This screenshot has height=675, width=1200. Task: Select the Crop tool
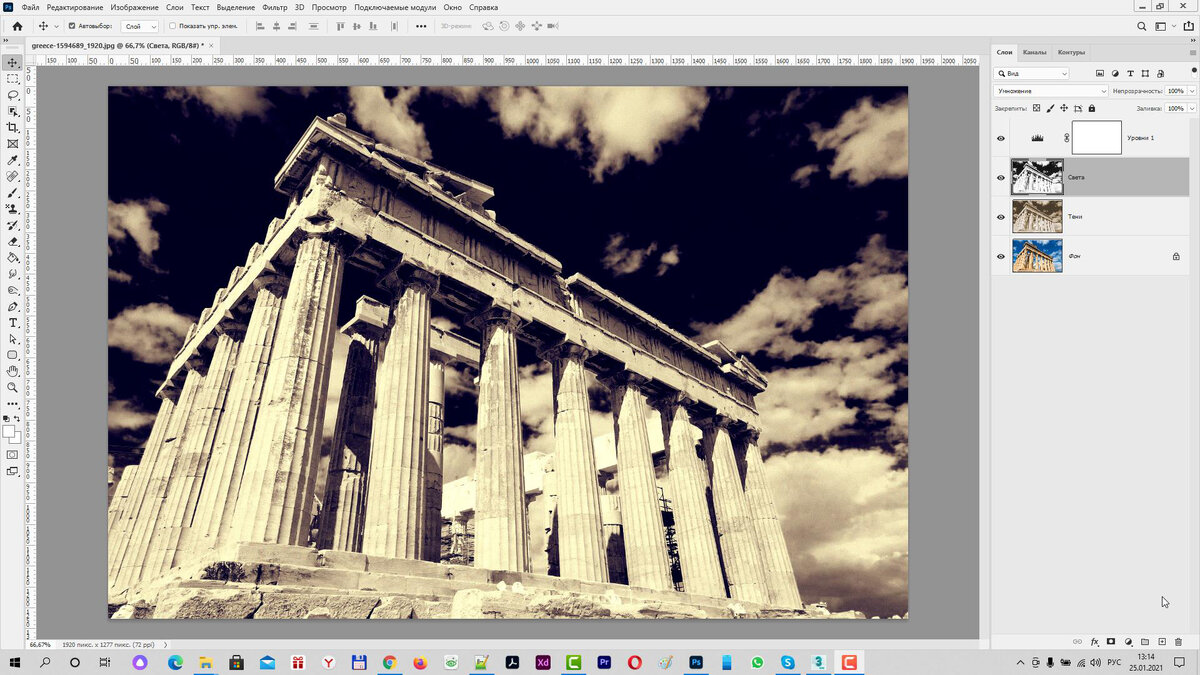pos(13,127)
